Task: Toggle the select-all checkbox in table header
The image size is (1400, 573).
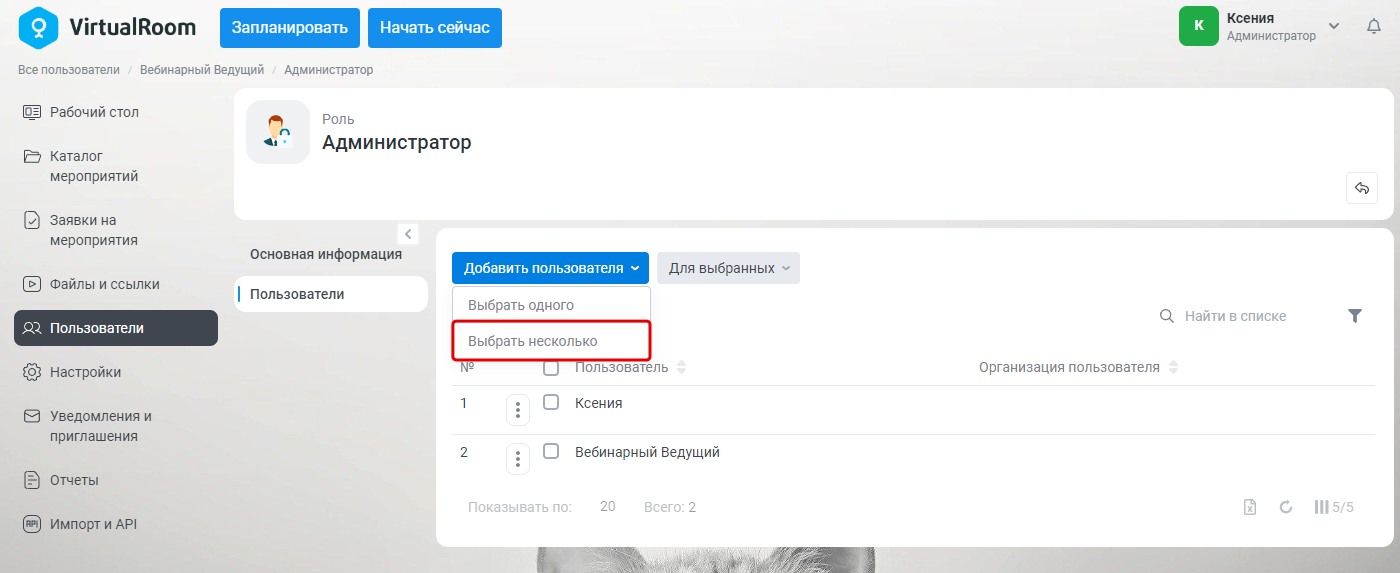Action: [551, 368]
